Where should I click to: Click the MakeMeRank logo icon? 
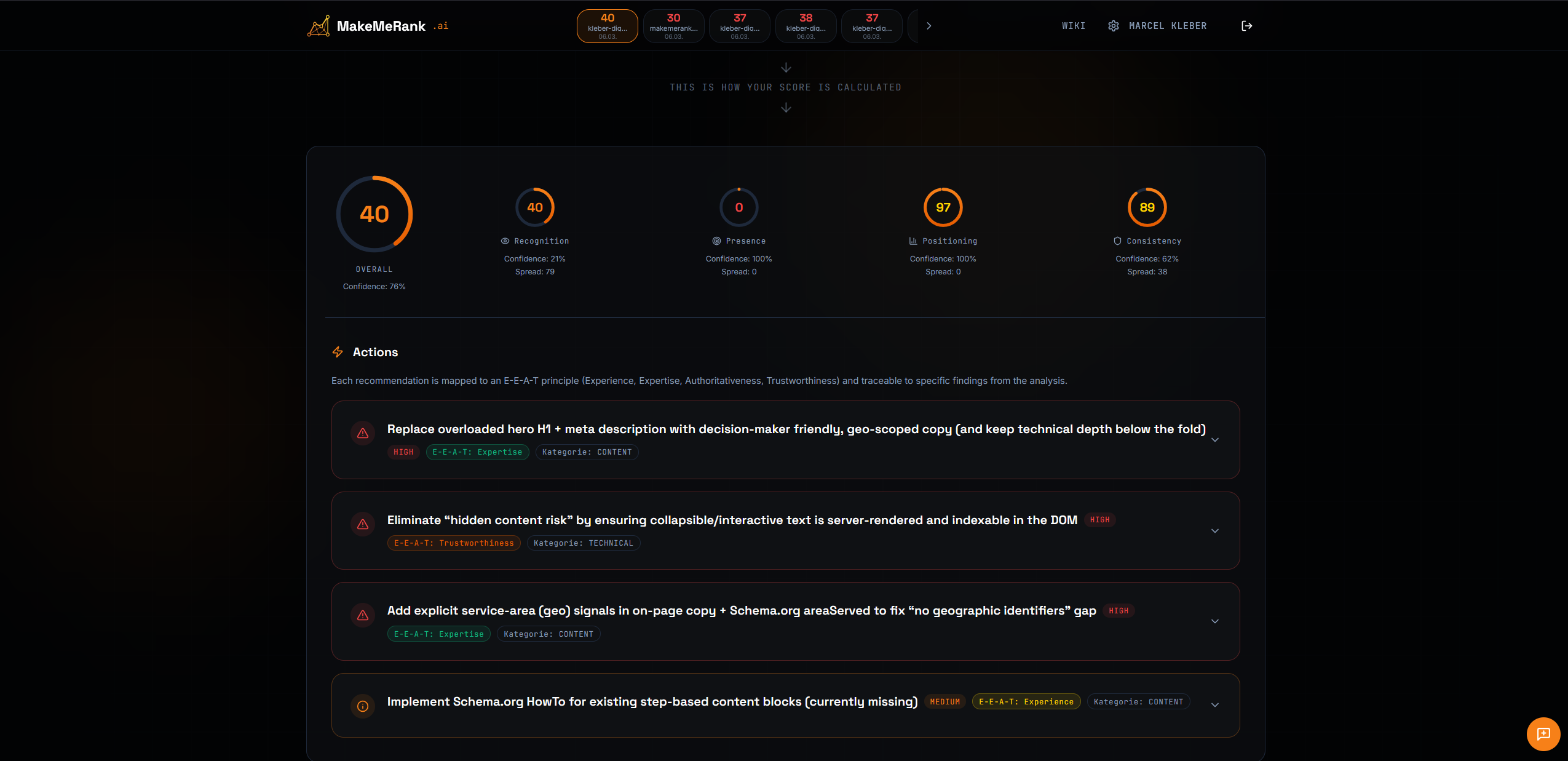(319, 26)
